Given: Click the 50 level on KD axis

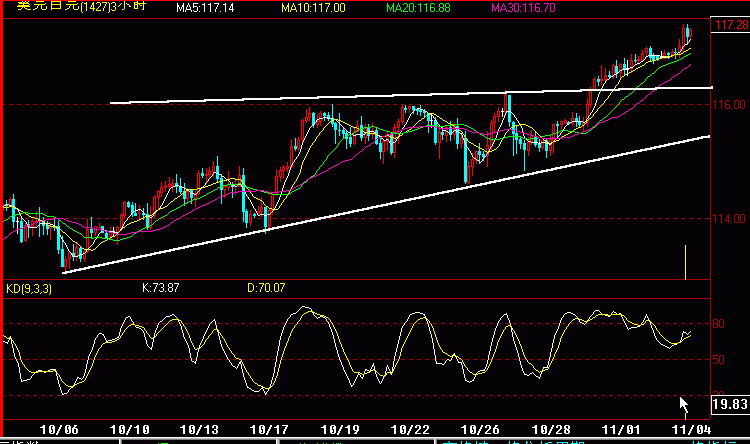Looking at the screenshot, I should (718, 360).
